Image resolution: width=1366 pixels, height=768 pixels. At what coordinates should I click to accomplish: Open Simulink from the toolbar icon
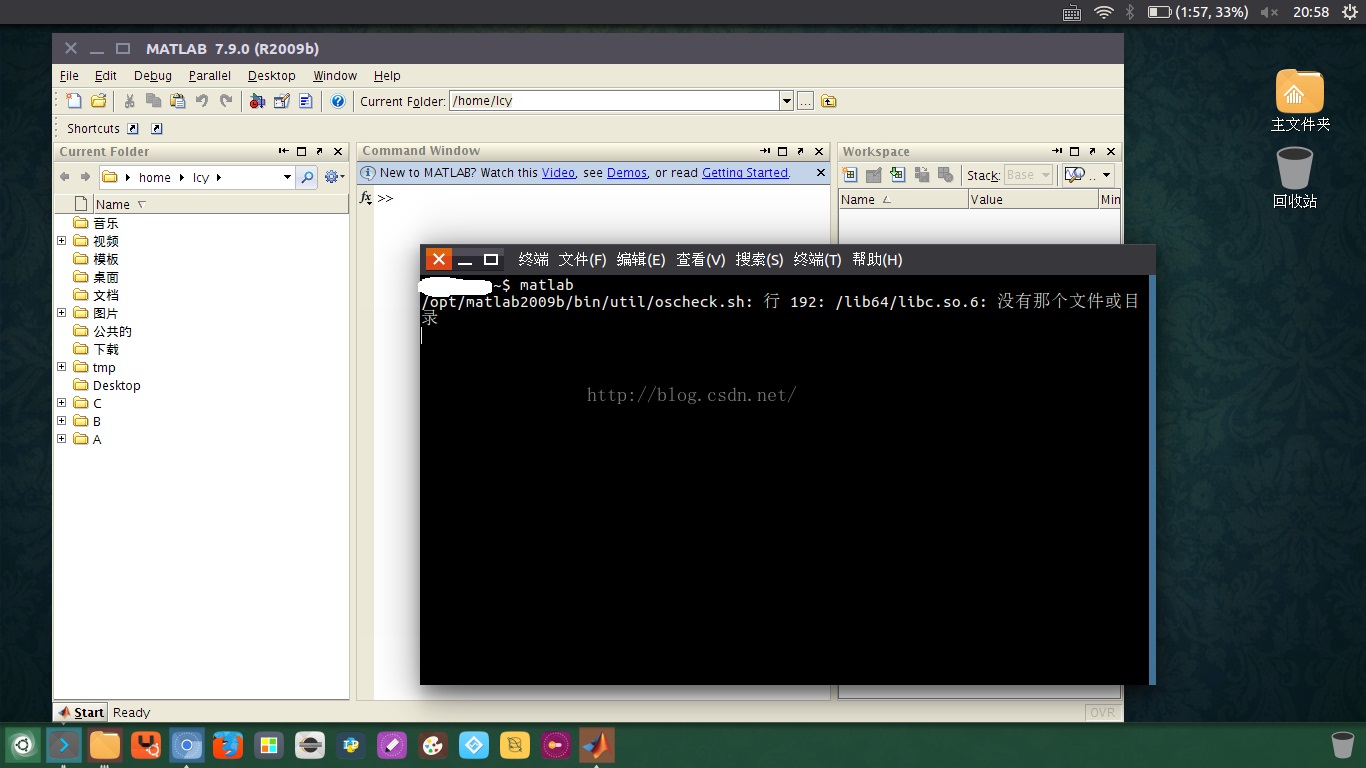click(x=257, y=101)
